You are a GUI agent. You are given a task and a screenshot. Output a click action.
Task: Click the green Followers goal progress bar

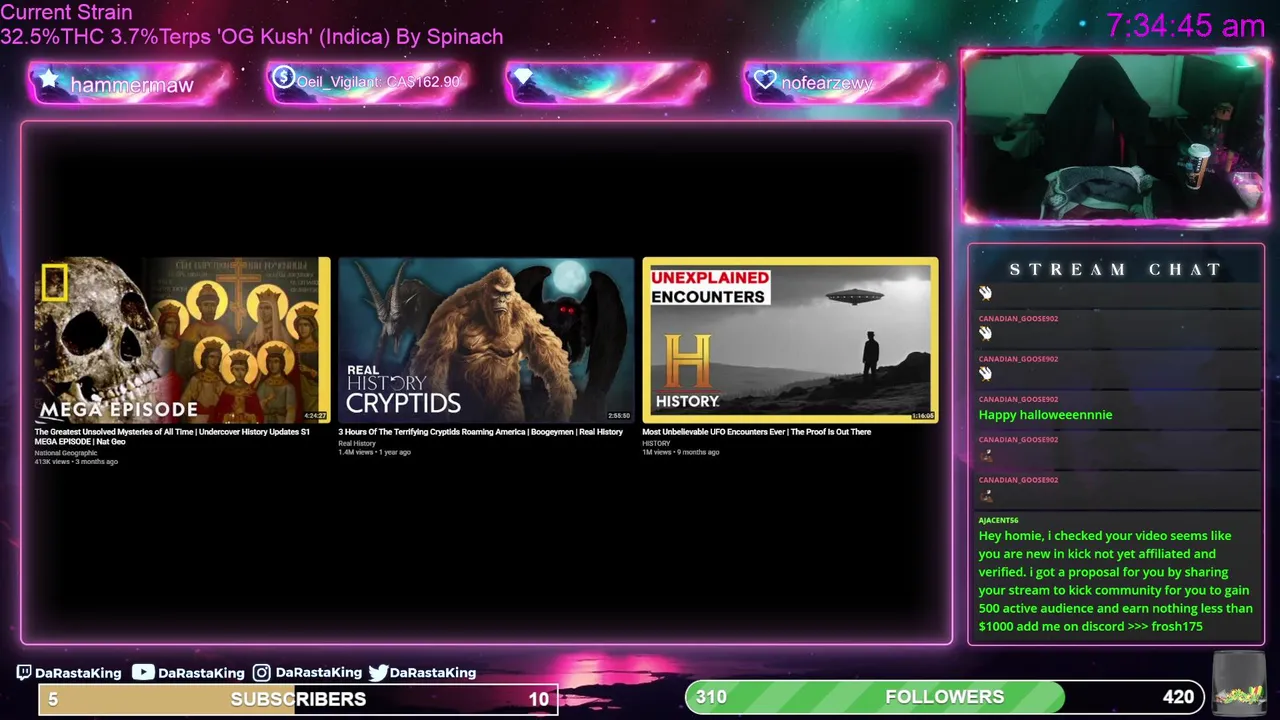tap(944, 697)
